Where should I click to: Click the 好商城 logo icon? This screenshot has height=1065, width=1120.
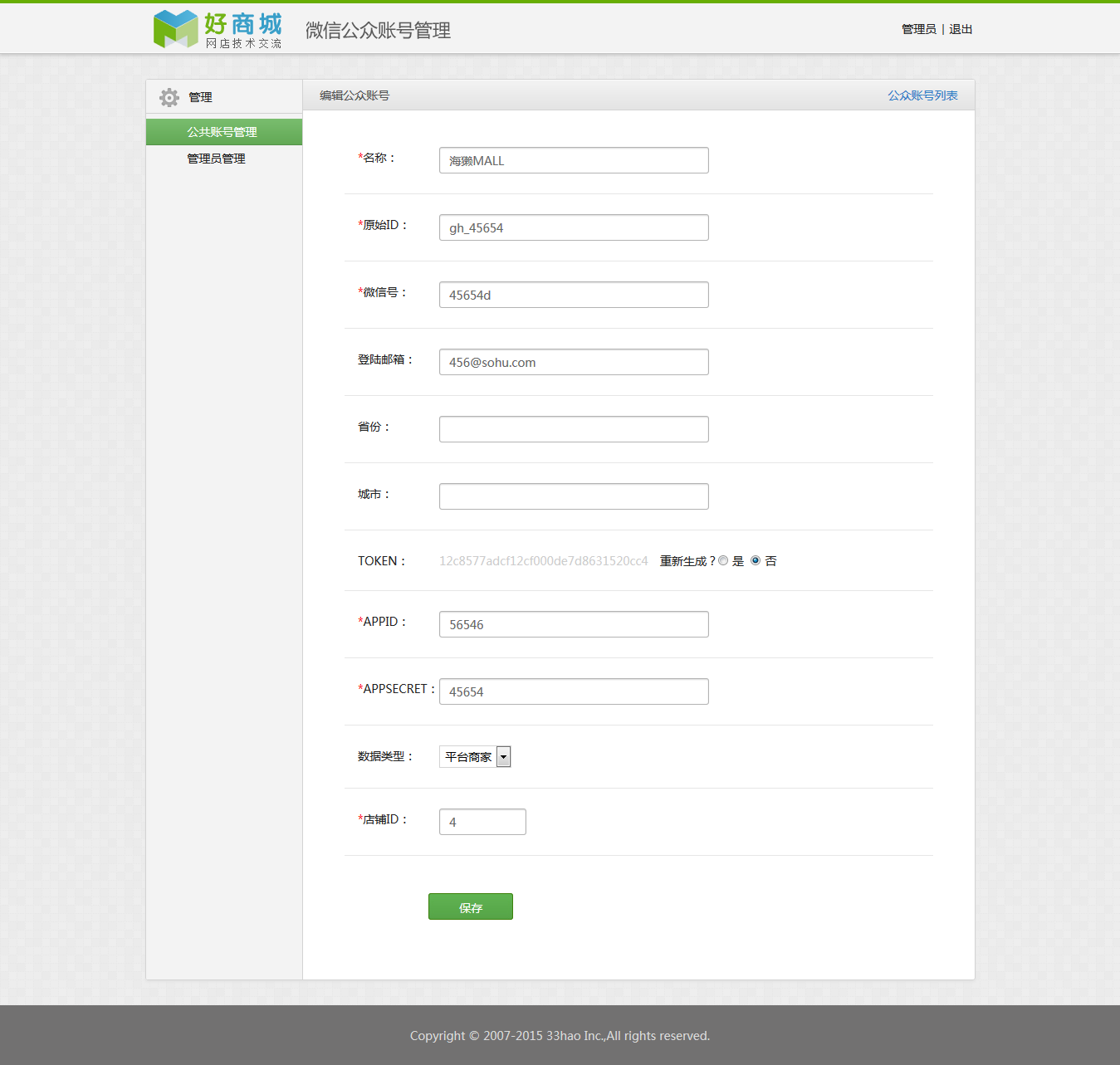click(176, 29)
